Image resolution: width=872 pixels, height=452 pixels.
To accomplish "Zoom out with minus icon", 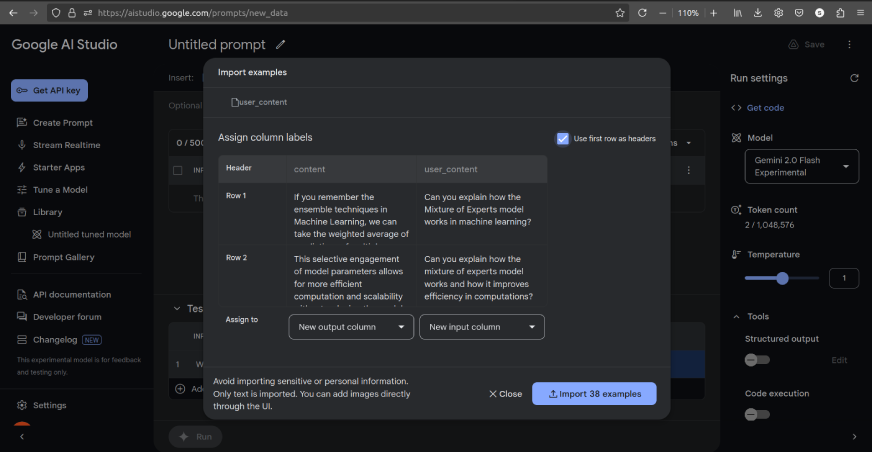I will tap(662, 13).
